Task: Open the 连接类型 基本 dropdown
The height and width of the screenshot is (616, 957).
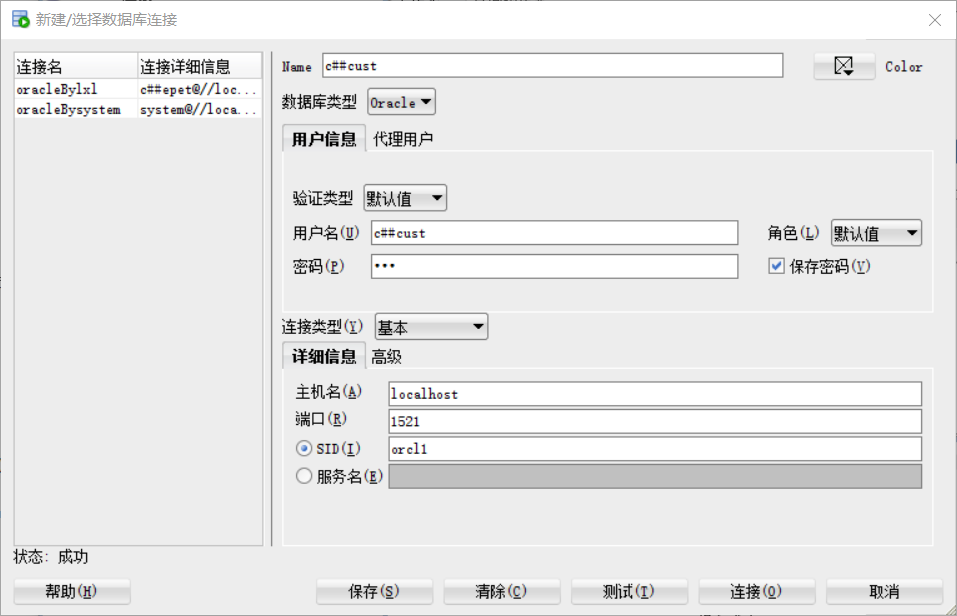Action: point(431,327)
